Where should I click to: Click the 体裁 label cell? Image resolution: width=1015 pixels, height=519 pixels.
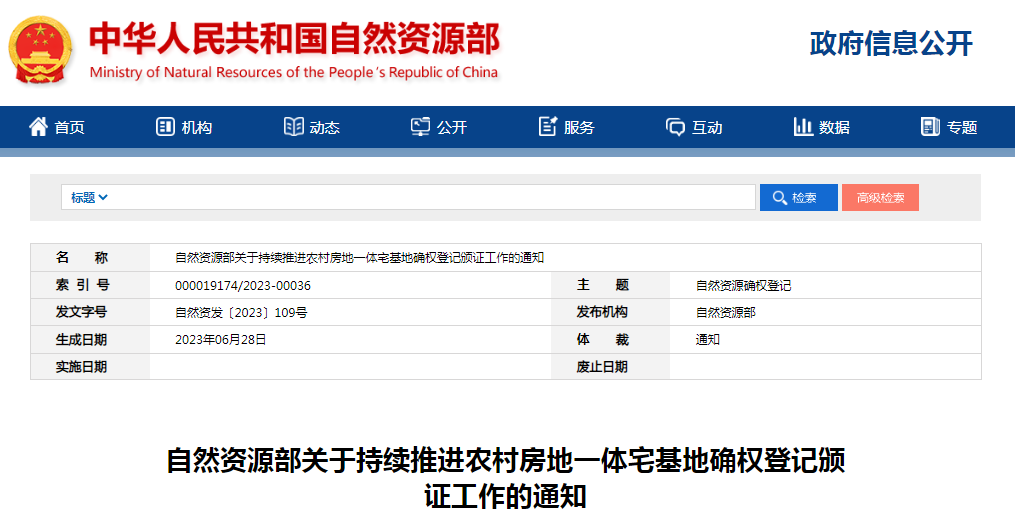pyautogui.click(x=610, y=340)
